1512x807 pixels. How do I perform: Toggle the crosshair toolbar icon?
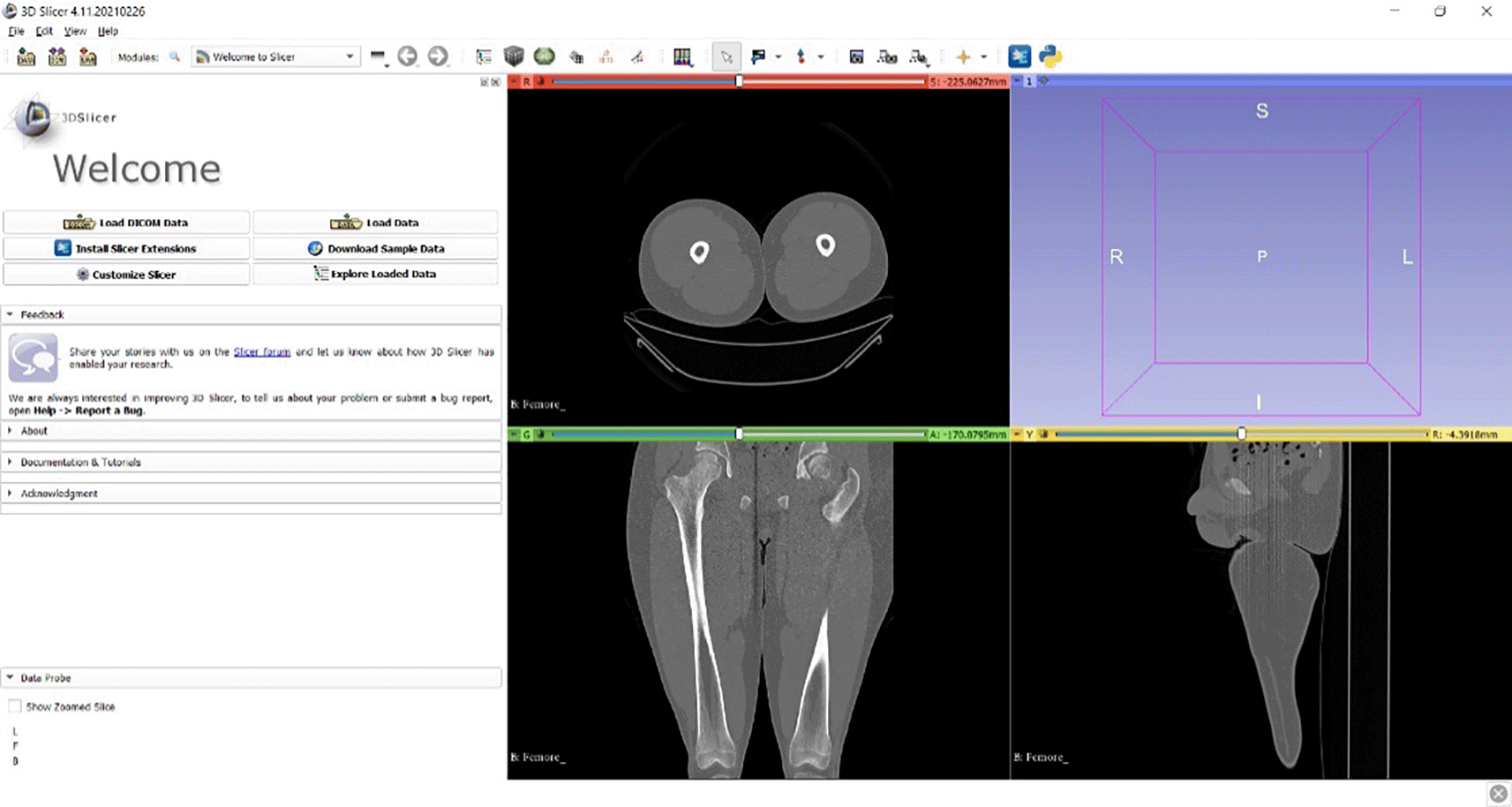pyautogui.click(x=963, y=57)
